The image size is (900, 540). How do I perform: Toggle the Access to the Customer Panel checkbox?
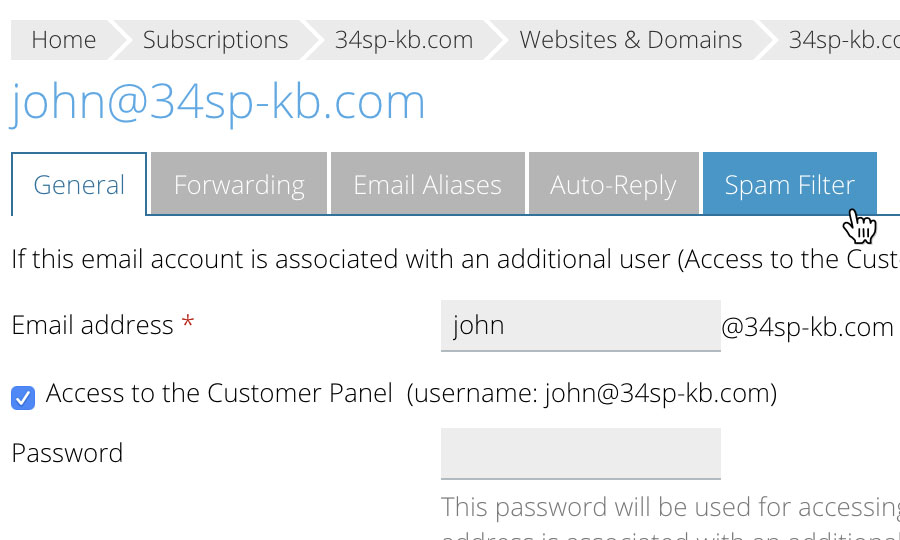click(23, 397)
